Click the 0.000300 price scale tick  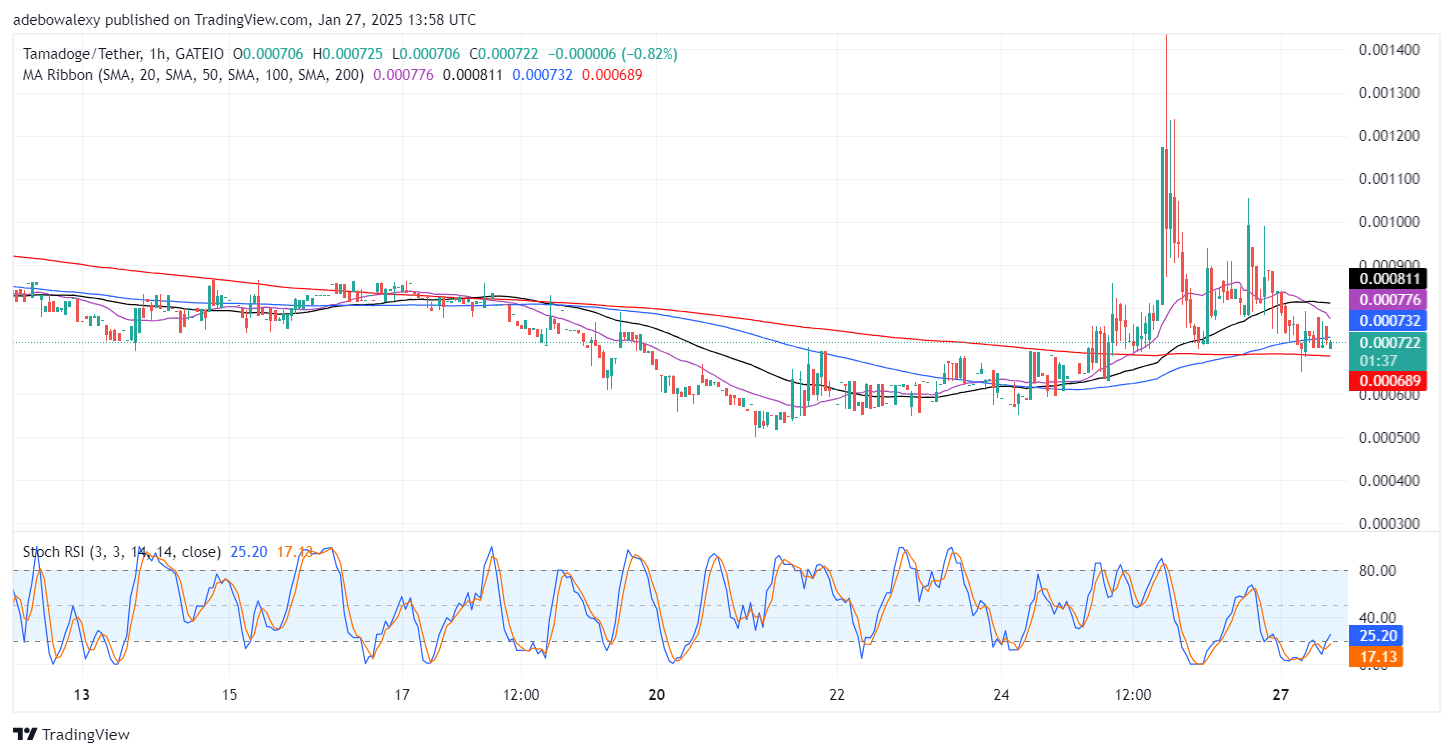(1391, 523)
